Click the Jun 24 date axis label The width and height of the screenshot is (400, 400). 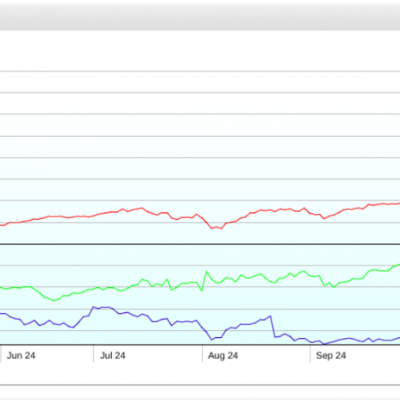point(21,356)
